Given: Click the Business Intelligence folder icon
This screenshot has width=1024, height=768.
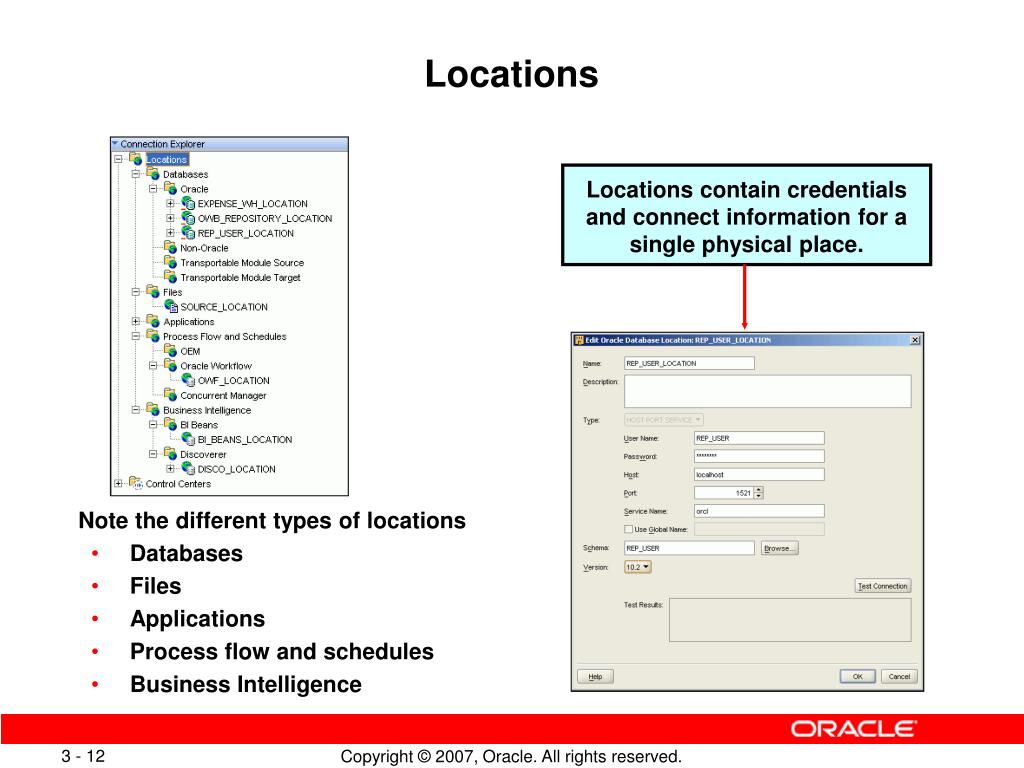Looking at the screenshot, I should (x=153, y=409).
